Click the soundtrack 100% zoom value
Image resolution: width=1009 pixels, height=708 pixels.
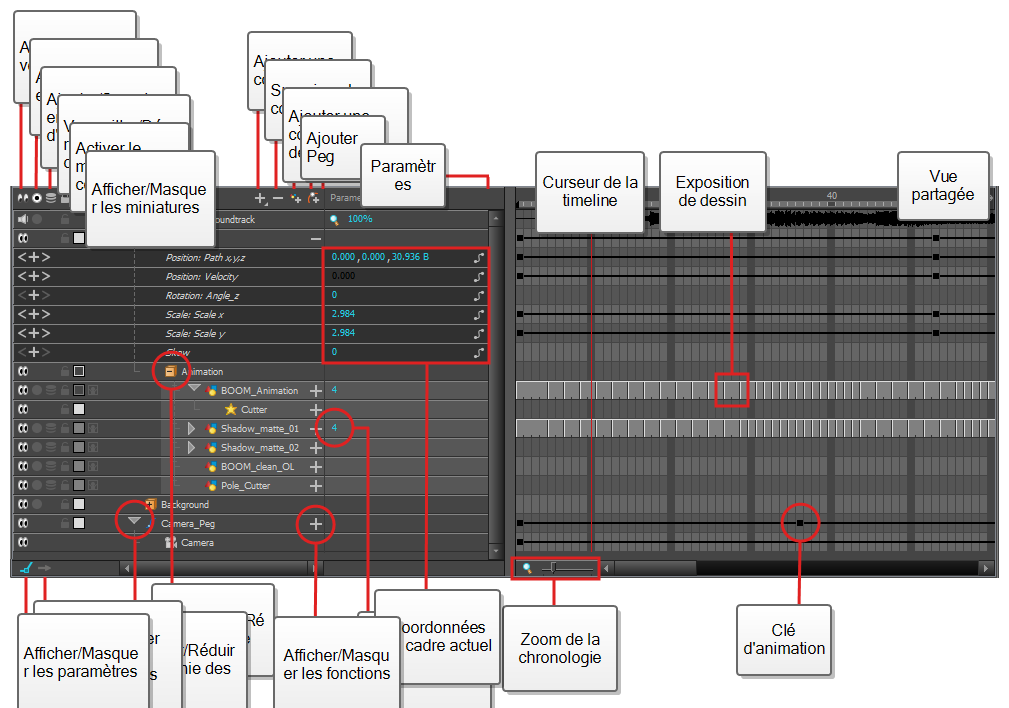tap(360, 219)
